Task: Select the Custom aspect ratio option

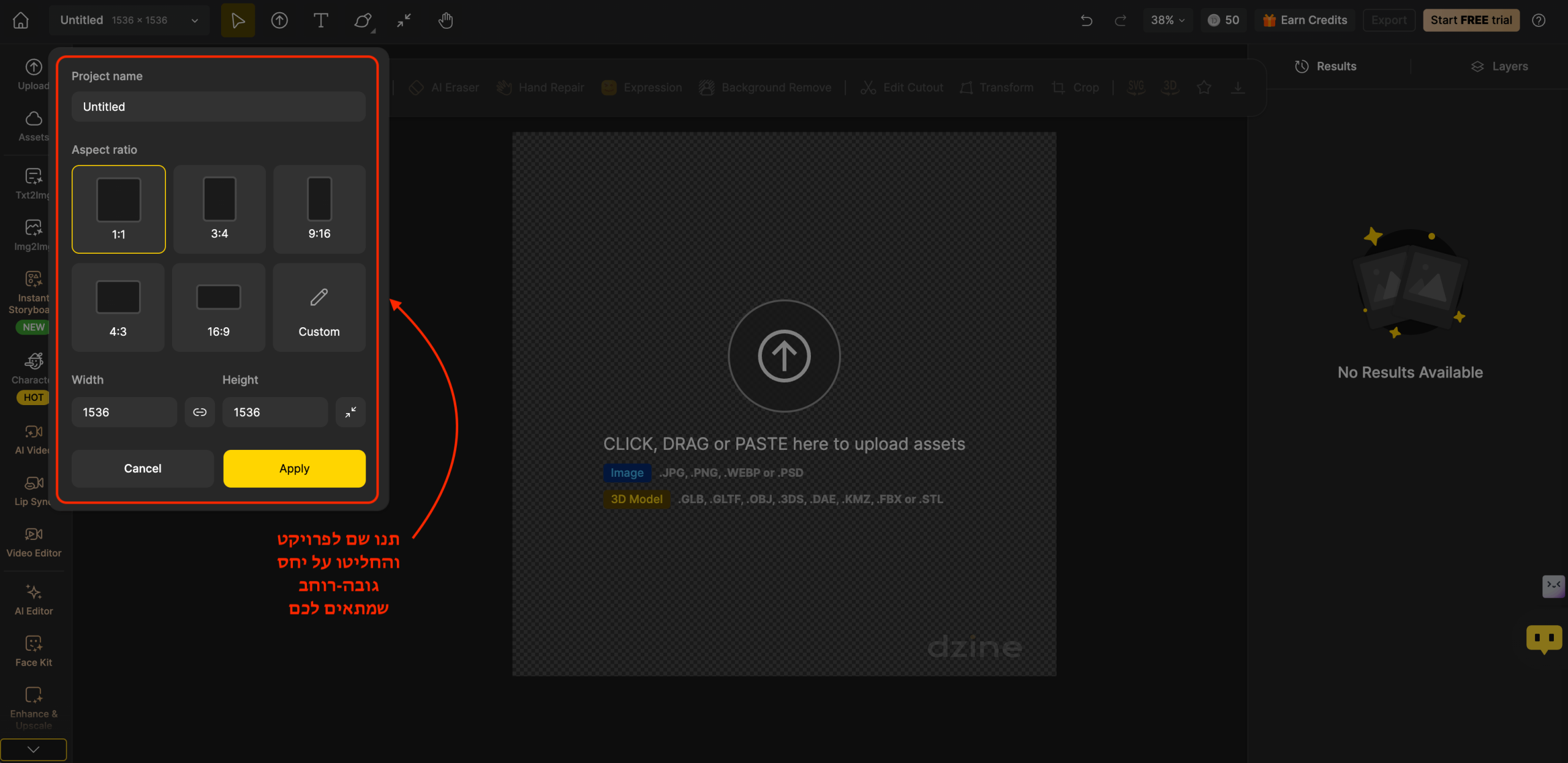Action: [x=319, y=307]
